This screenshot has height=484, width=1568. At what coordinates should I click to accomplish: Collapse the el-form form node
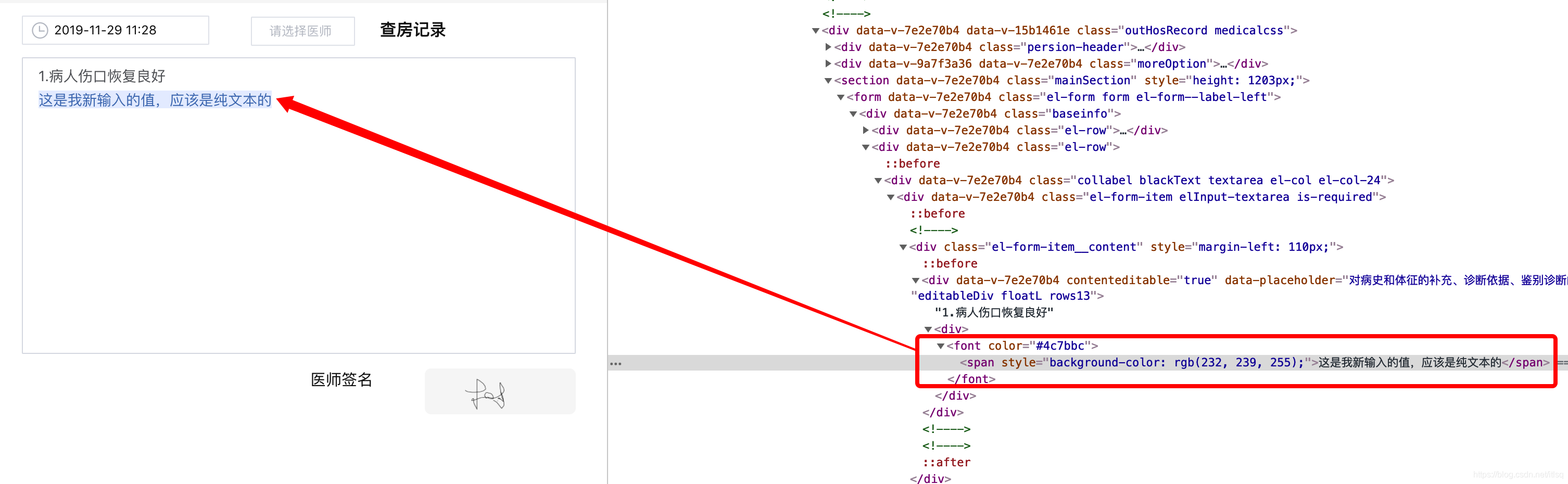coord(841,97)
